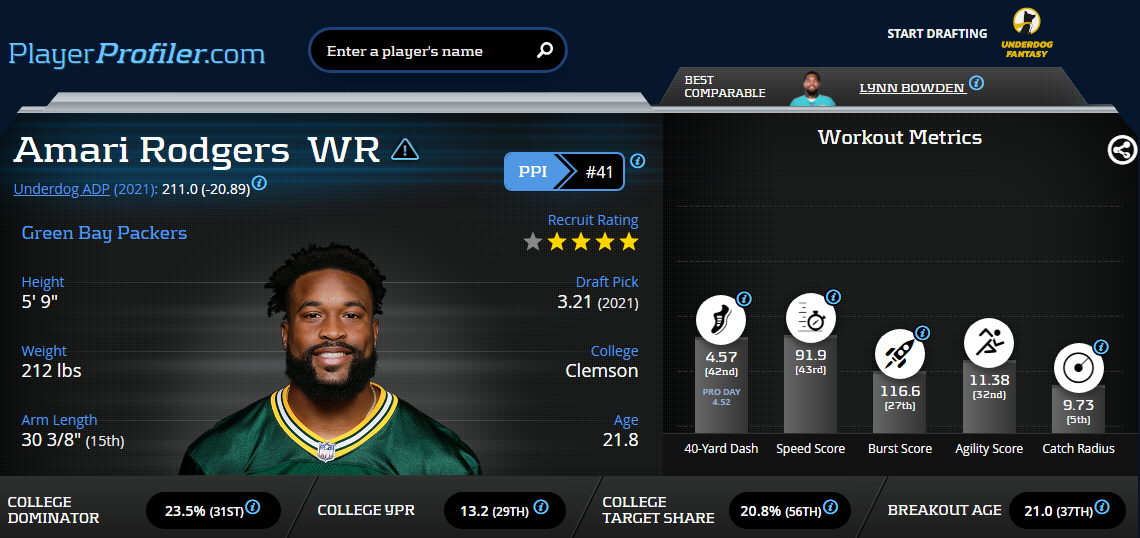The height and width of the screenshot is (538, 1140).
Task: Click the Start Drafting text
Action: coord(937,33)
